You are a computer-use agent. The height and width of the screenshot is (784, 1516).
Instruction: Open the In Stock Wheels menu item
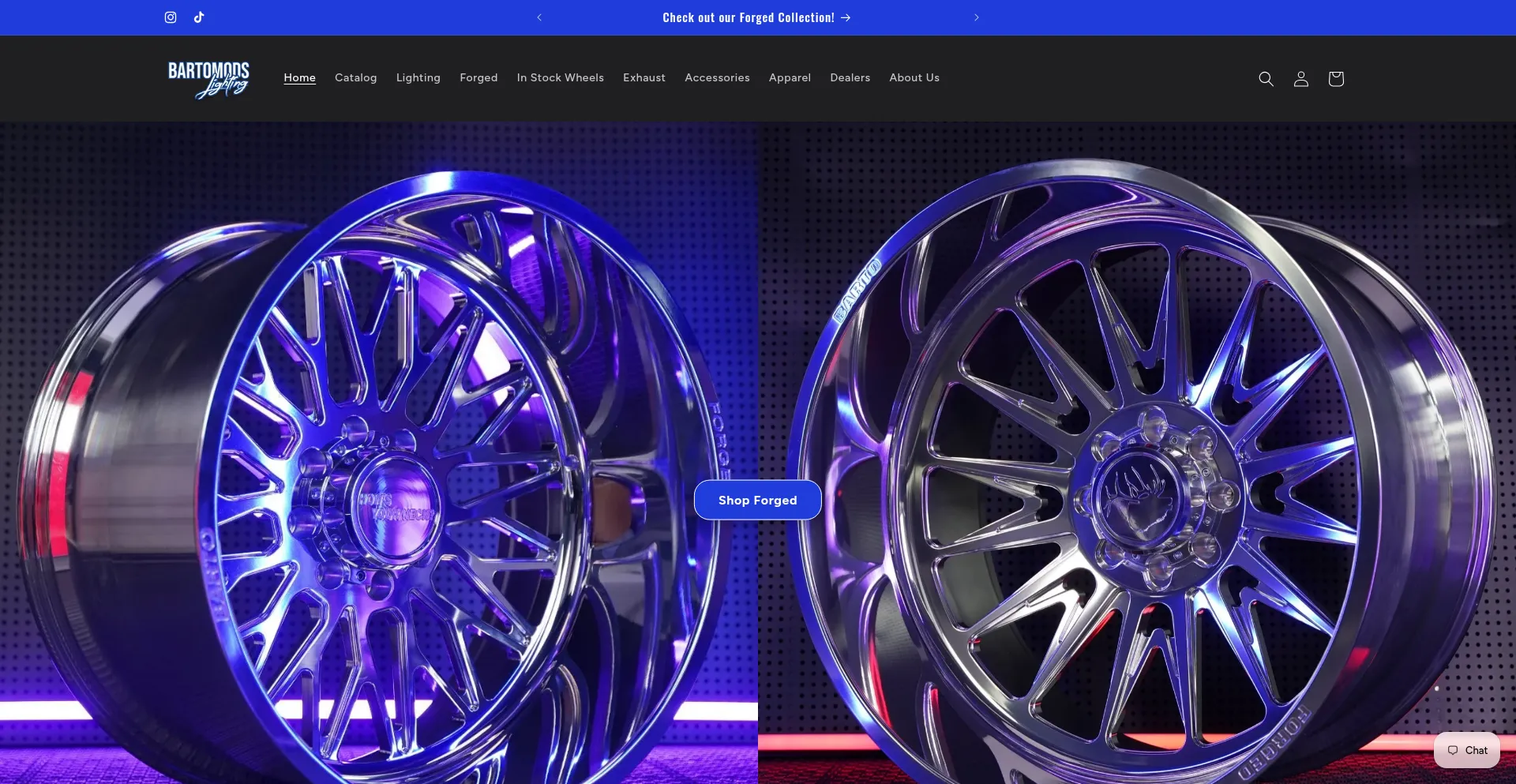(561, 77)
